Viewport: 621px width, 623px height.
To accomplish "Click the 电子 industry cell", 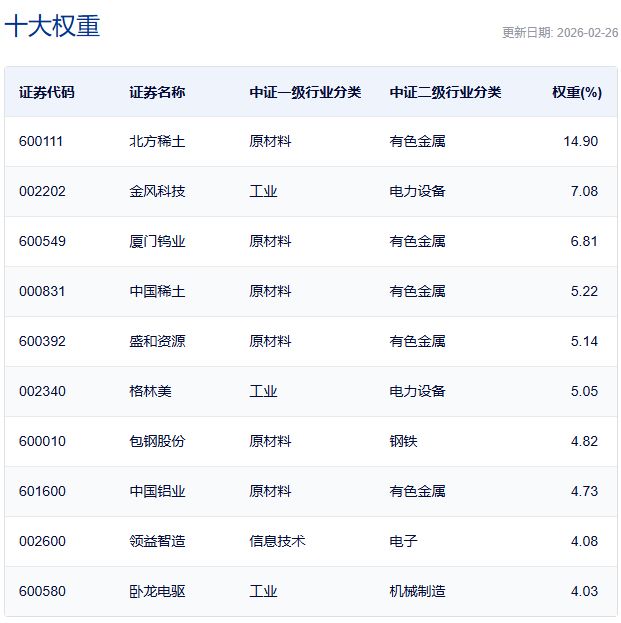I will 403,541.
